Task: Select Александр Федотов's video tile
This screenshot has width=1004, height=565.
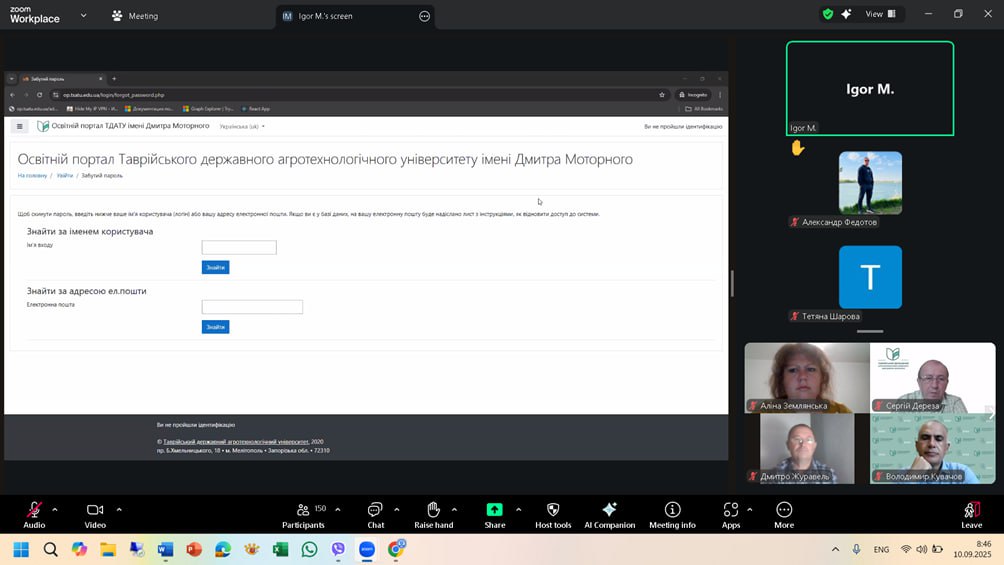Action: 870,183
